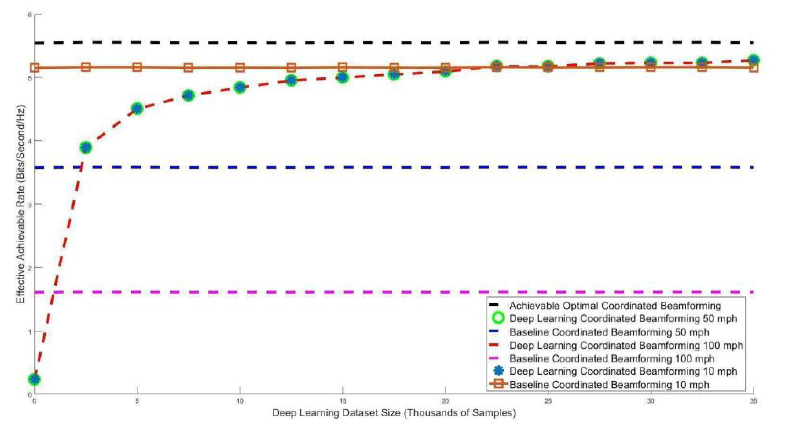Viewport: 785px width, 424px height.
Task: Click the data marker at dataset size zero
Action: point(34,379)
